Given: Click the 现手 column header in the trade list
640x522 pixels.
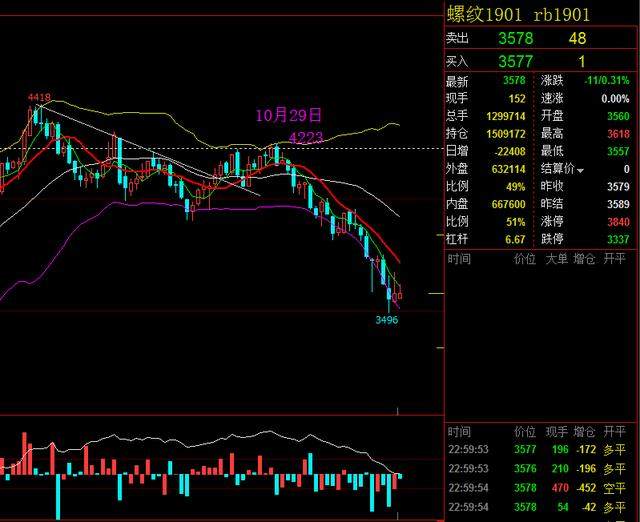Looking at the screenshot, I should click(x=556, y=432).
